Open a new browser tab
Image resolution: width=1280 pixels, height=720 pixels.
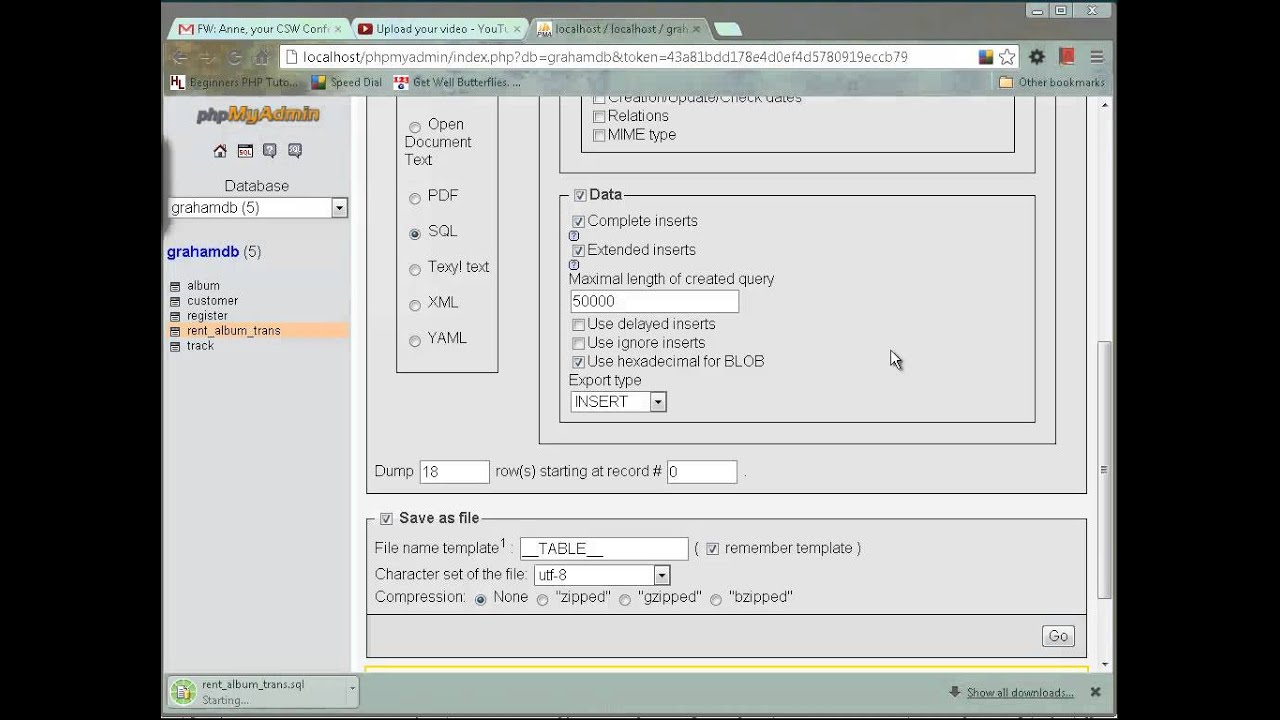point(727,29)
